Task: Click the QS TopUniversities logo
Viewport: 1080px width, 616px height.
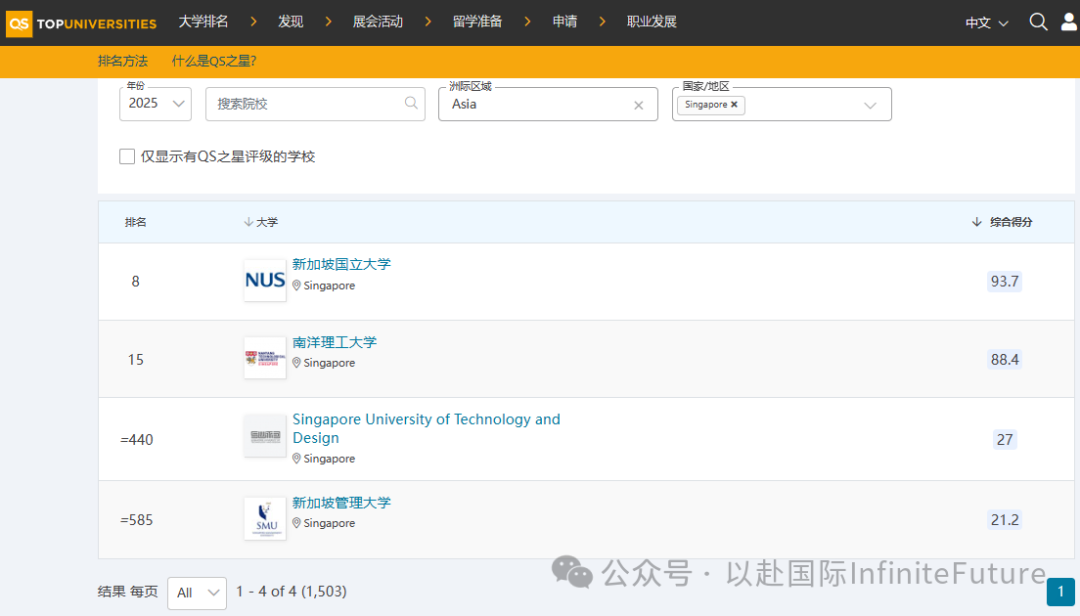Action: coord(81,23)
